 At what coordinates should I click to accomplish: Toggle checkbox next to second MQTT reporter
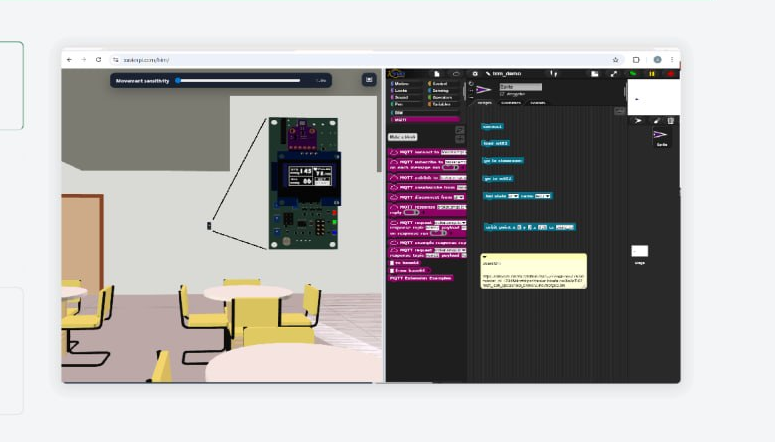(x=392, y=271)
